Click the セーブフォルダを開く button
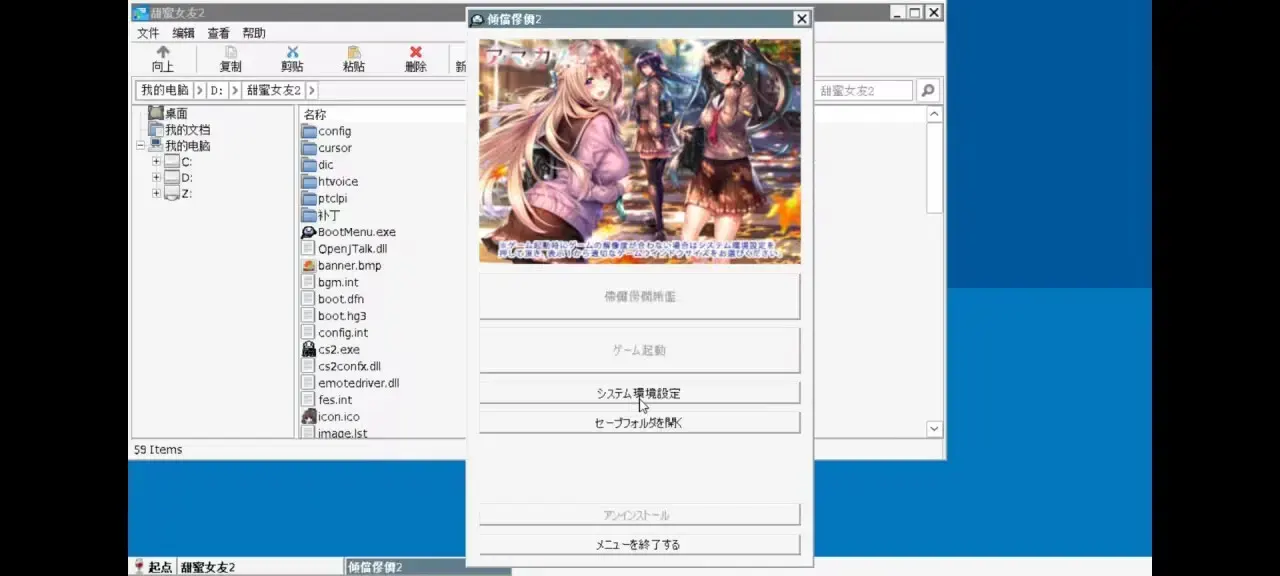Image resolution: width=1280 pixels, height=576 pixels. tap(639, 423)
